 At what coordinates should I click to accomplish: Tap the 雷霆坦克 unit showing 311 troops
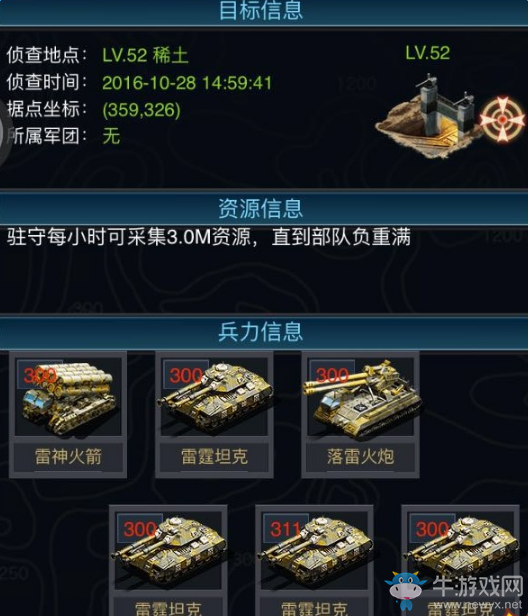(x=314, y=561)
